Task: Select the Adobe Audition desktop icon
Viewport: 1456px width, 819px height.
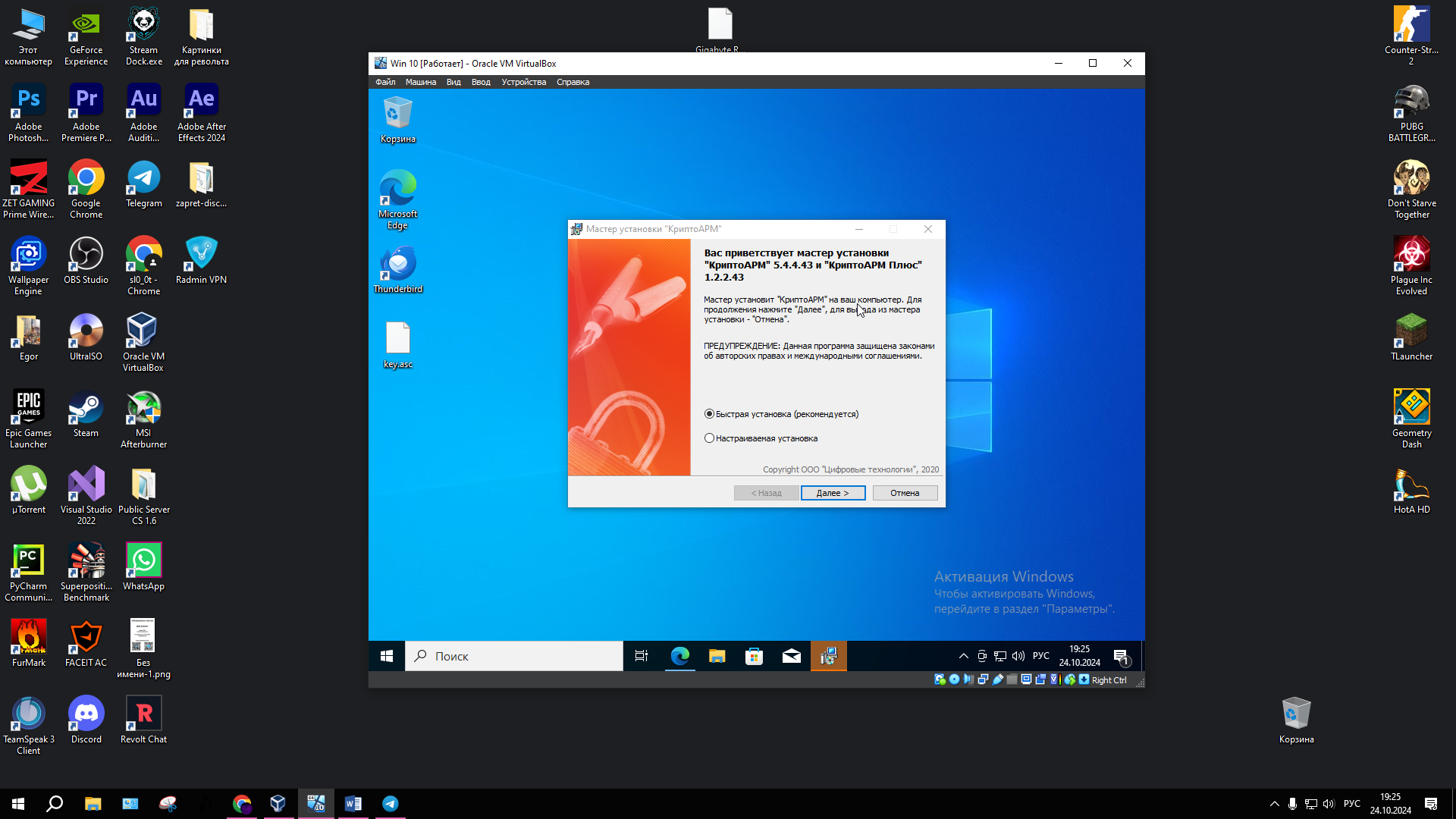Action: (144, 112)
